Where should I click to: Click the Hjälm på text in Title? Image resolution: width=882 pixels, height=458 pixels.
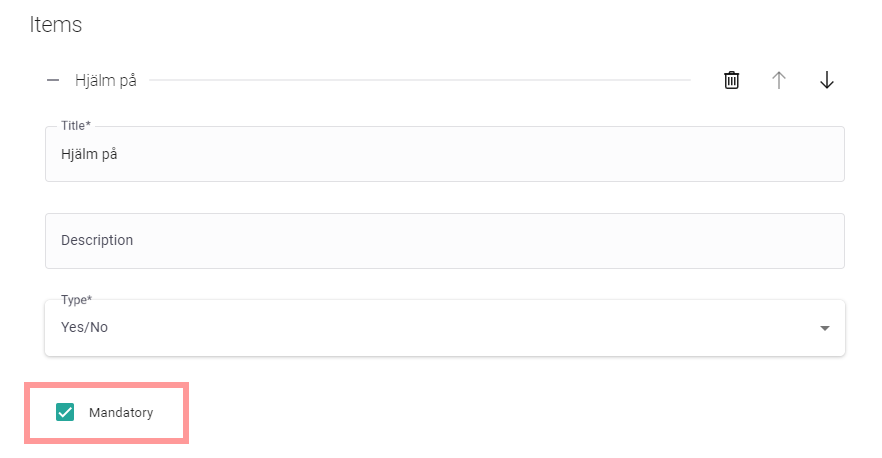(90, 154)
